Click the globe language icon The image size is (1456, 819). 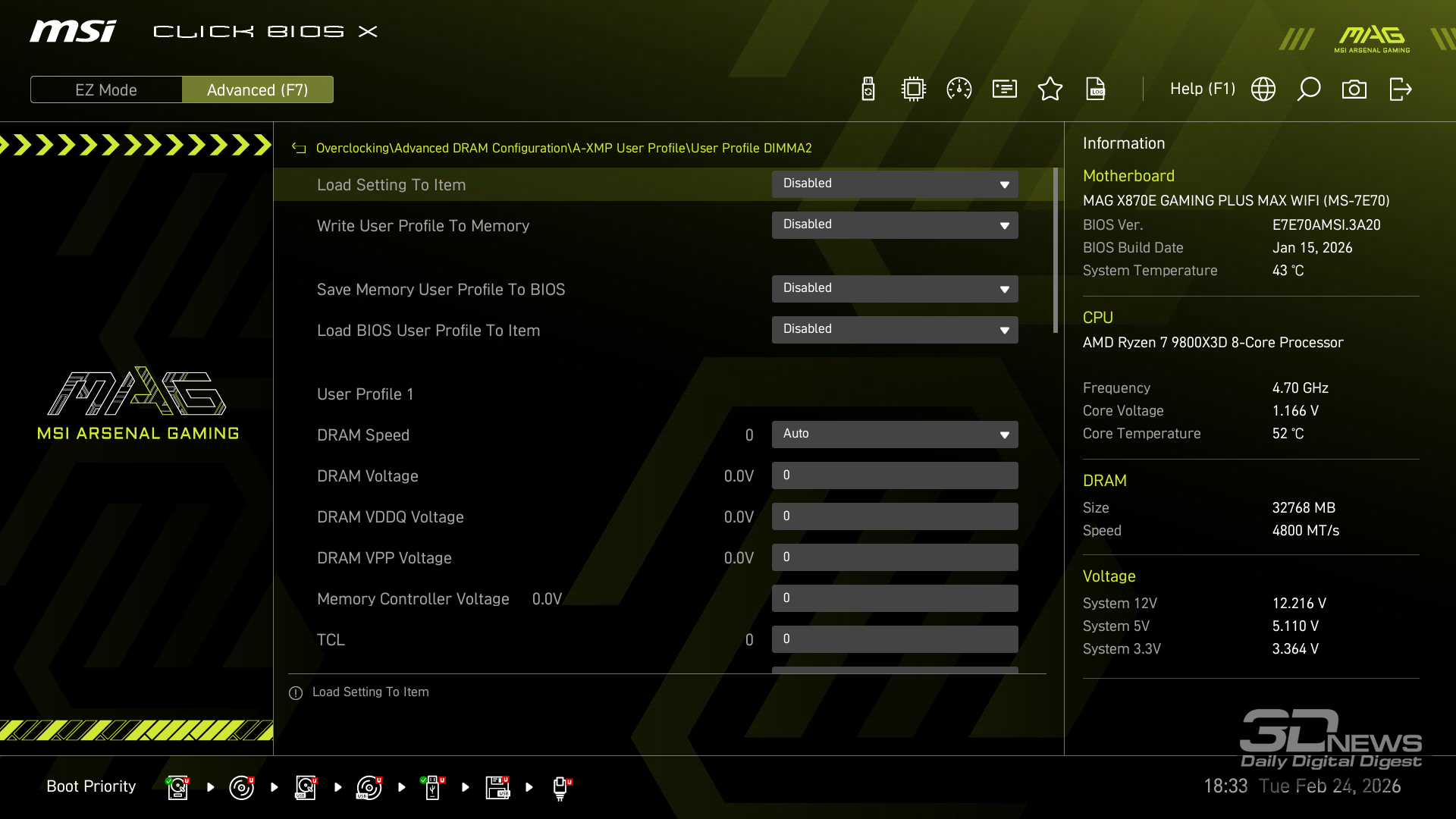pyautogui.click(x=1263, y=89)
